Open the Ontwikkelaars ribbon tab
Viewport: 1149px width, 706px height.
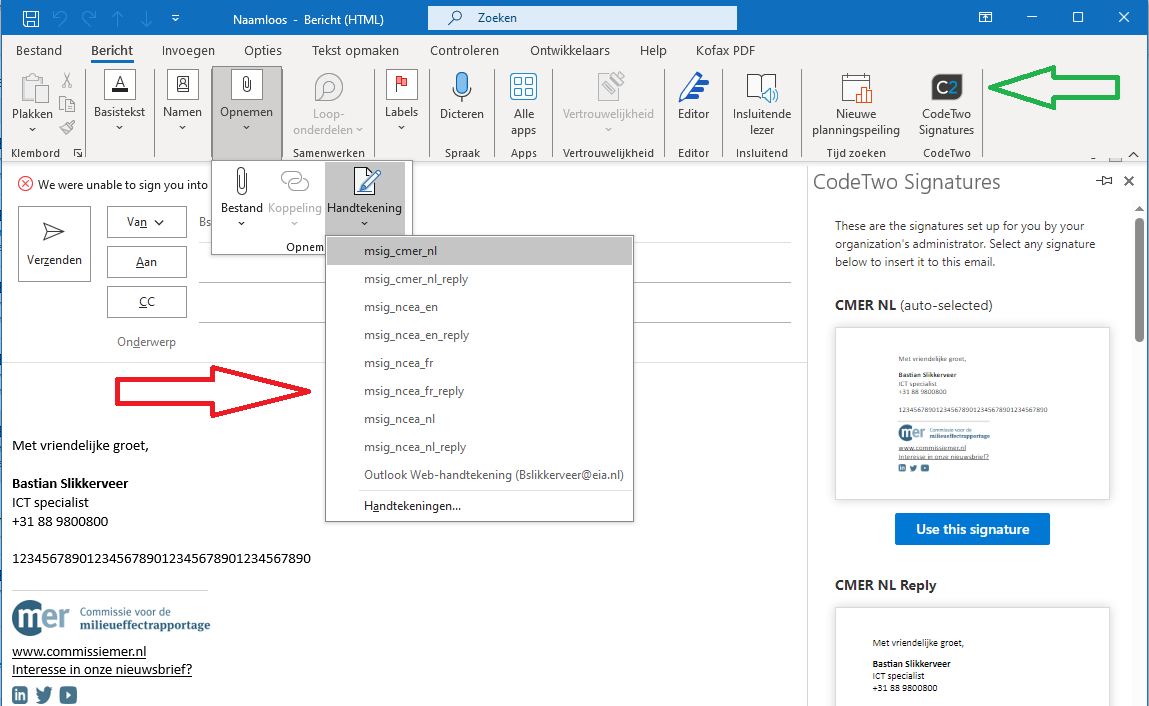(570, 51)
